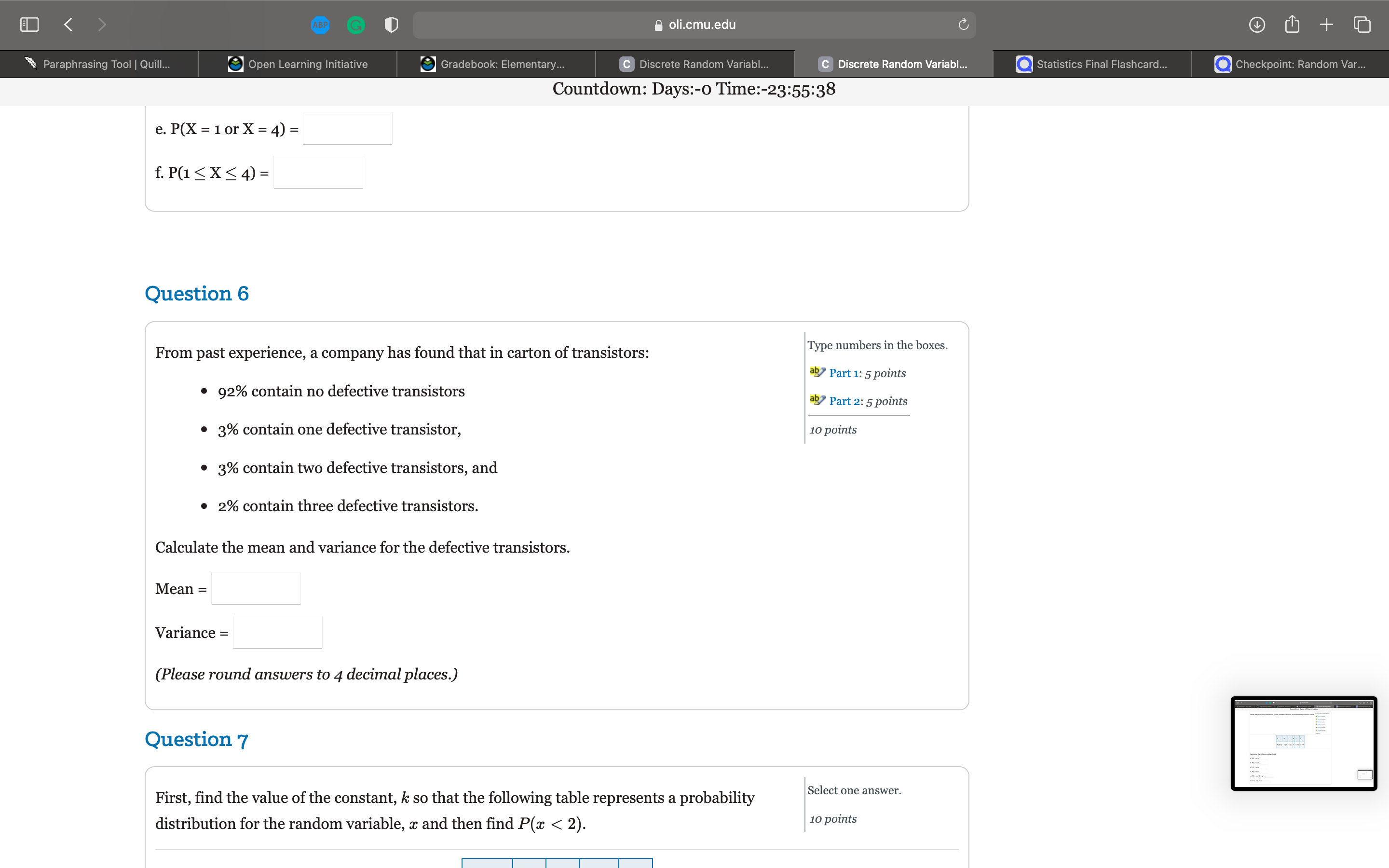Click the Share icon
The image size is (1389, 868).
pyautogui.click(x=1292, y=24)
